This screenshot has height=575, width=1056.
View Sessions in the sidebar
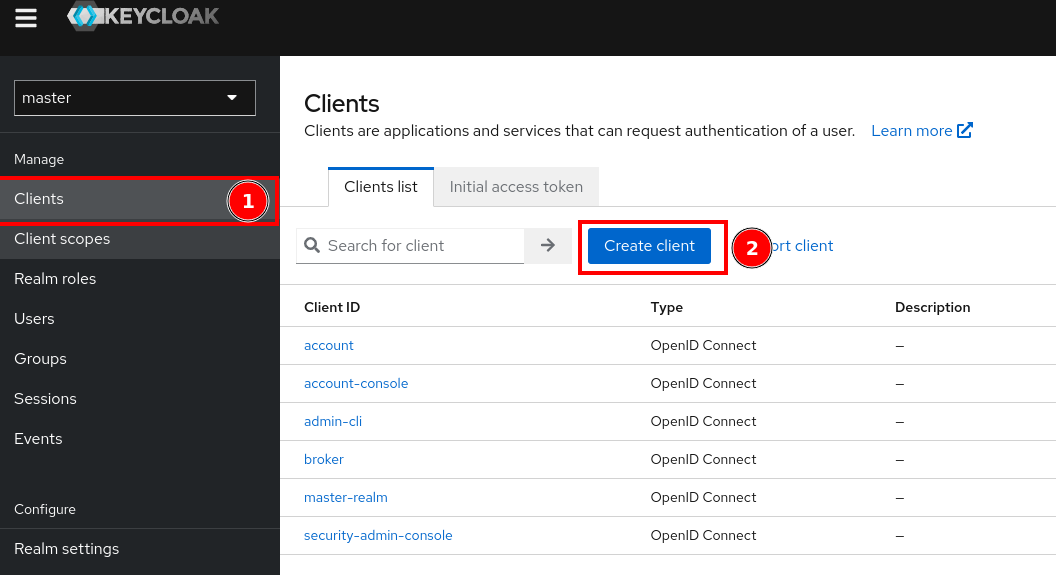click(45, 399)
